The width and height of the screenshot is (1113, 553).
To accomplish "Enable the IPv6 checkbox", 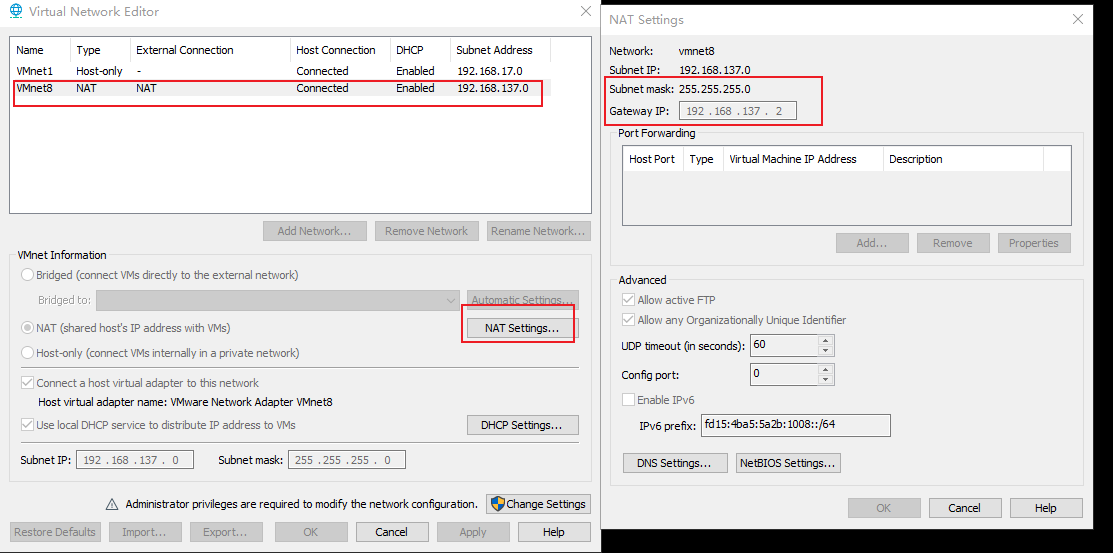I will click(x=628, y=400).
